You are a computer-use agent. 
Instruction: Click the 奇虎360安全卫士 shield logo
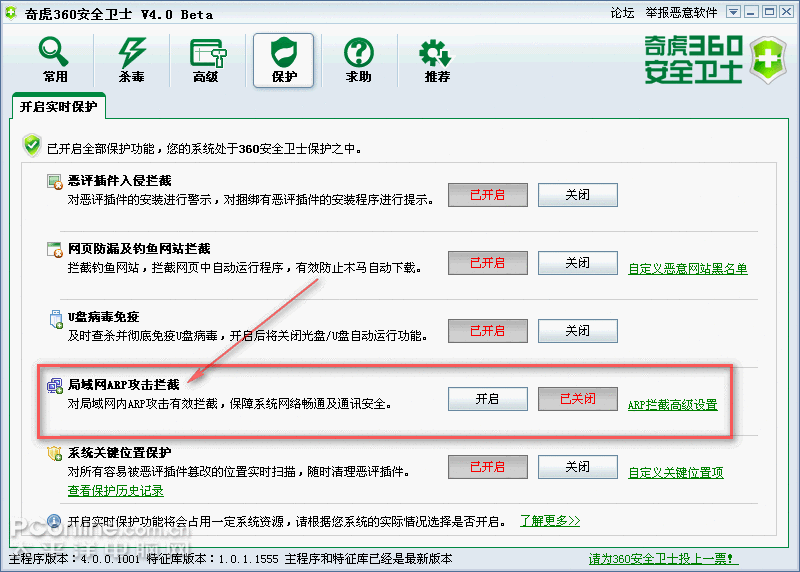pos(768,60)
